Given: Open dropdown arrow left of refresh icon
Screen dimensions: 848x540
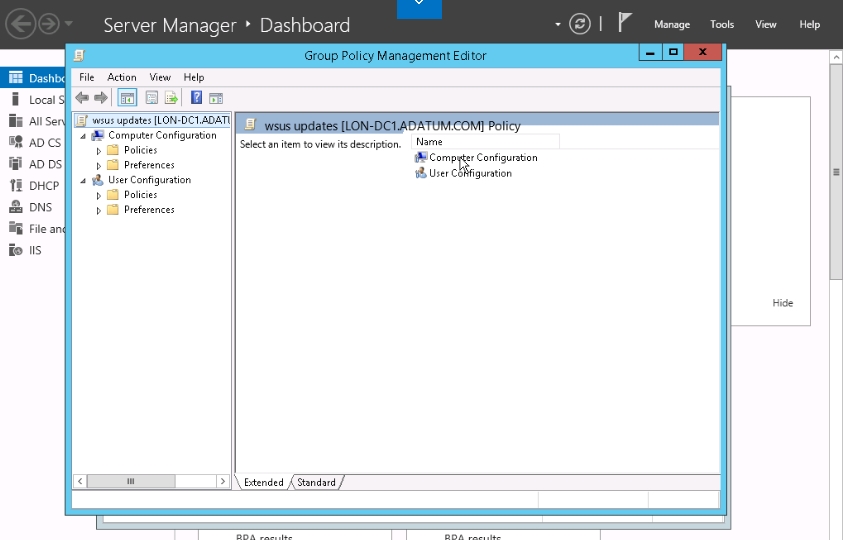Looking at the screenshot, I should (x=558, y=24).
